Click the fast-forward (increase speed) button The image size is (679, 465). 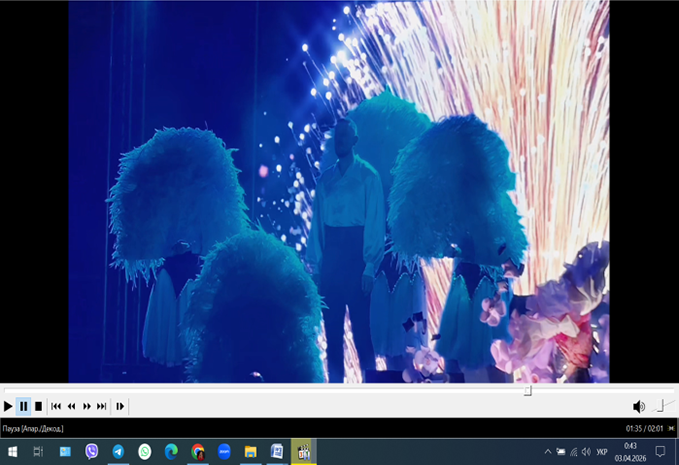click(x=87, y=406)
